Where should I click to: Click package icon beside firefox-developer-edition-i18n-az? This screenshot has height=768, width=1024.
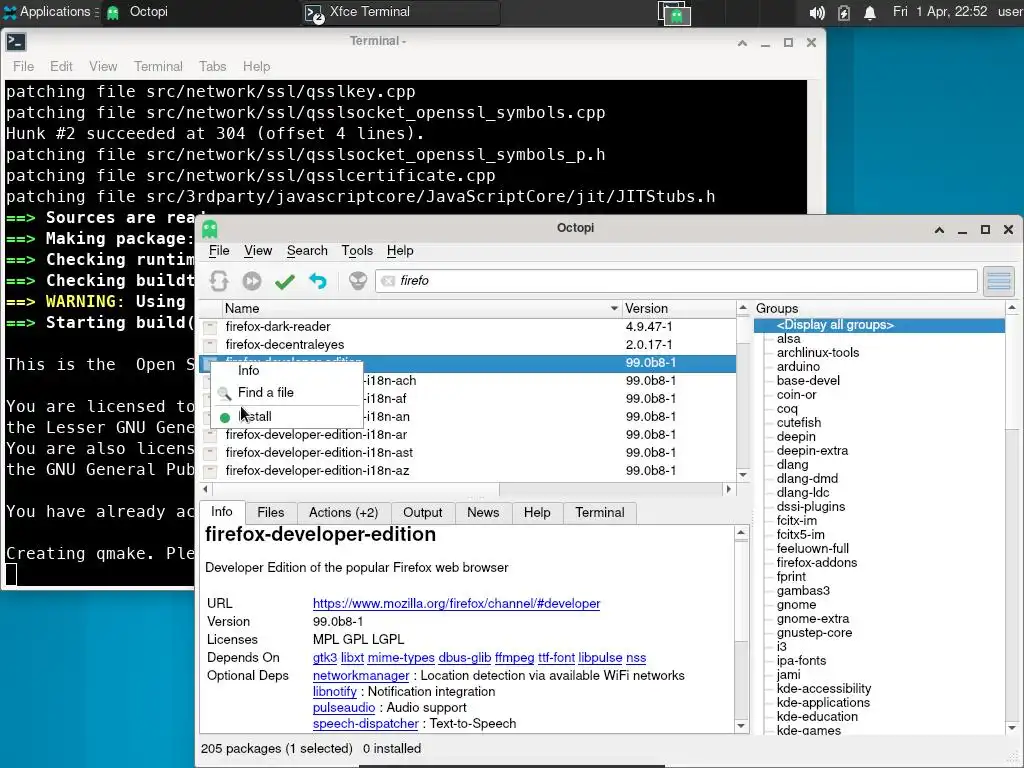[210, 471]
